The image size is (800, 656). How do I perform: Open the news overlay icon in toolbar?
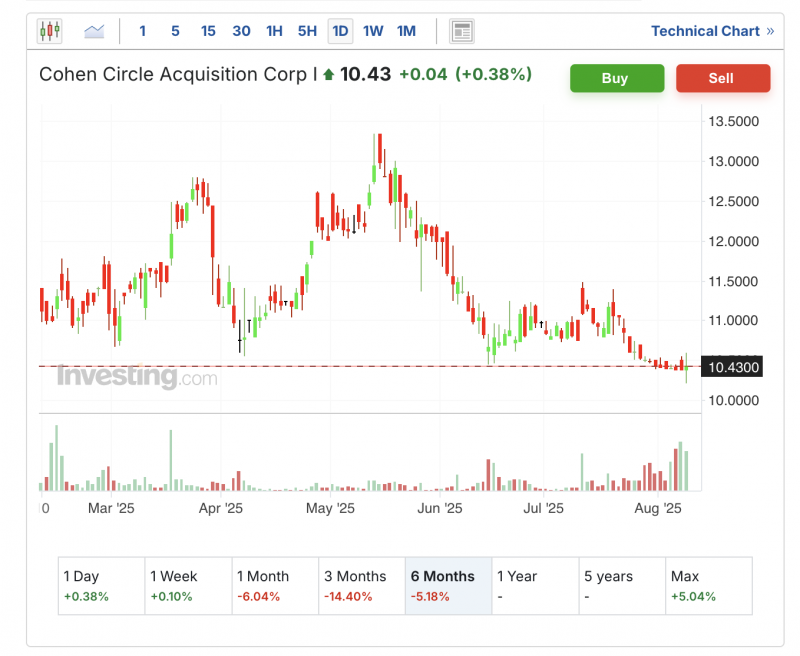461,31
